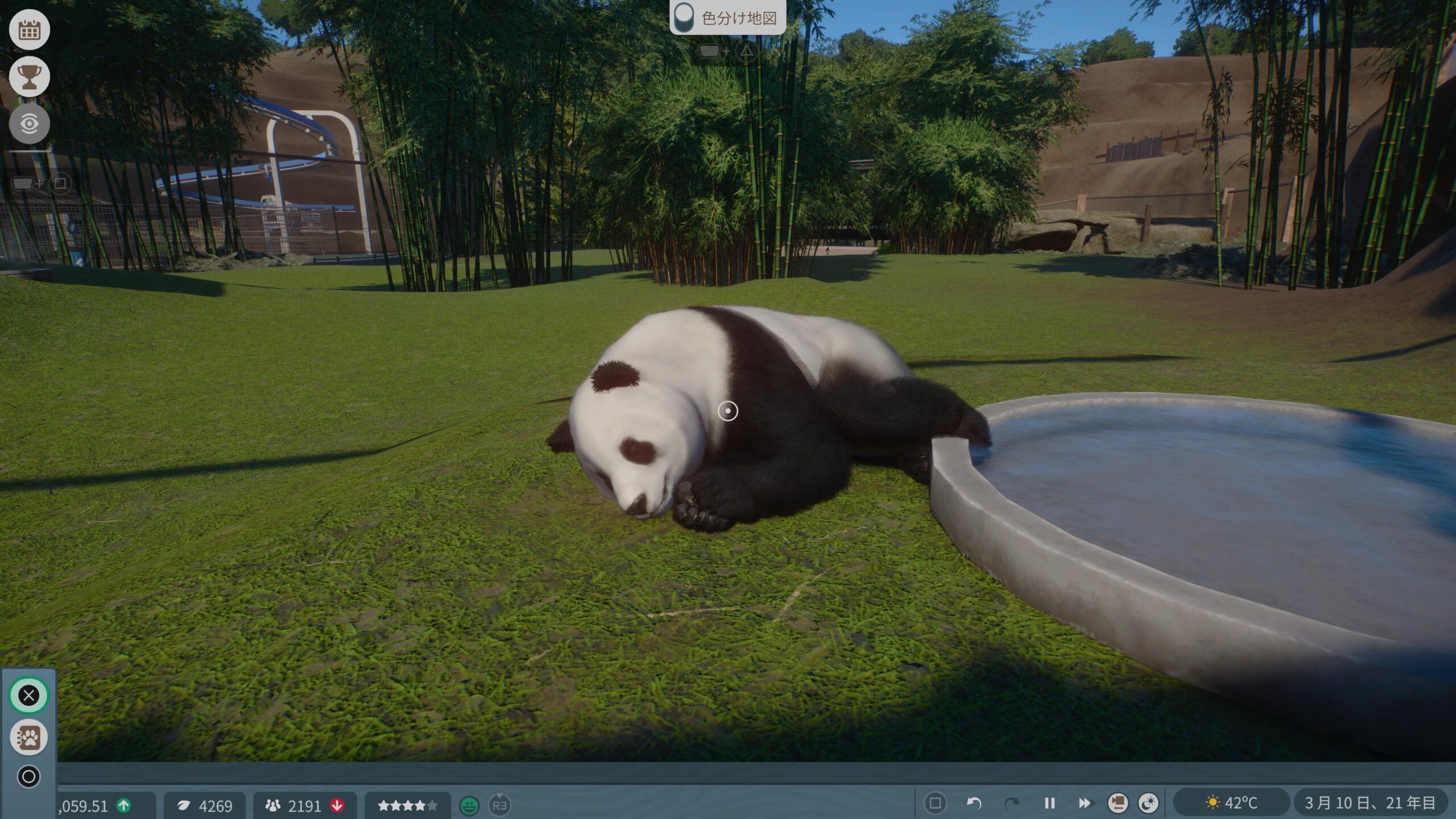Click the center crosshair cursor on panda
The height and width of the screenshot is (819, 1456).
click(x=728, y=411)
